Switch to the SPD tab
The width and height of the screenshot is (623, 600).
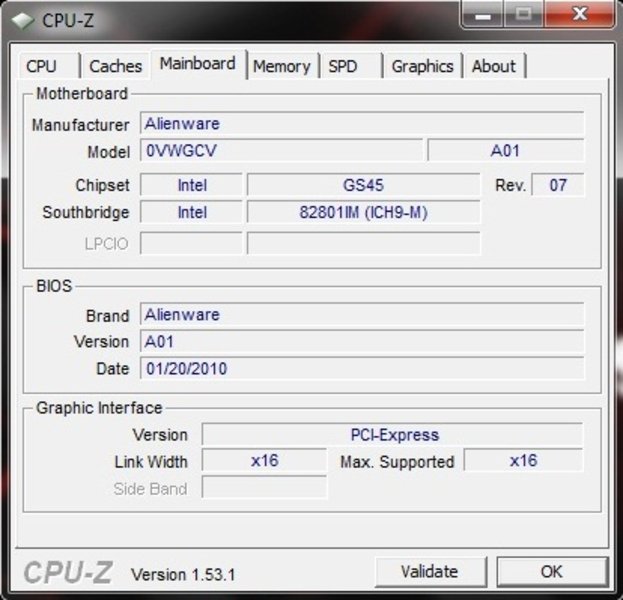[351, 66]
